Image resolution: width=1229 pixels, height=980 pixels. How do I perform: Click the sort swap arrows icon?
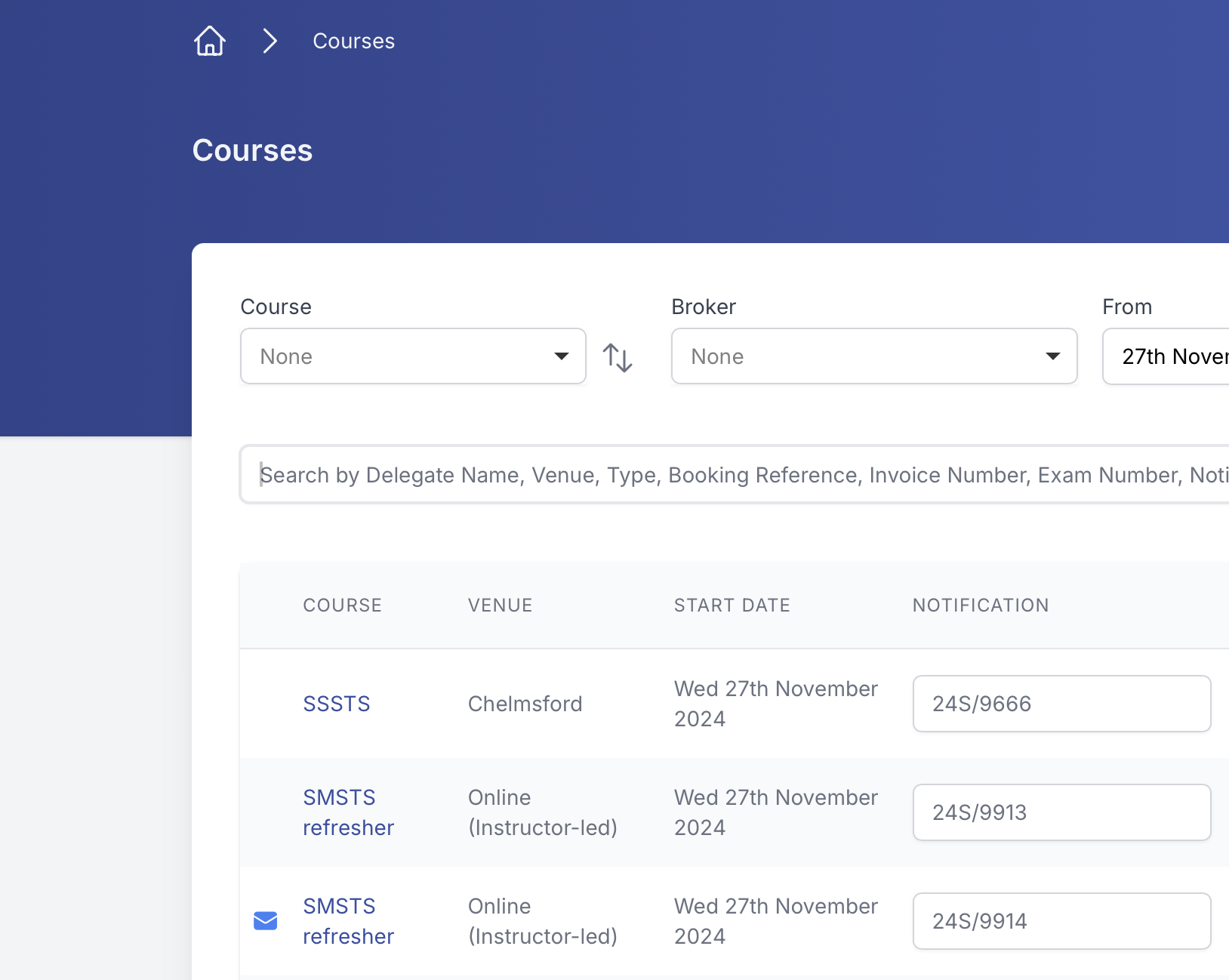pos(618,357)
